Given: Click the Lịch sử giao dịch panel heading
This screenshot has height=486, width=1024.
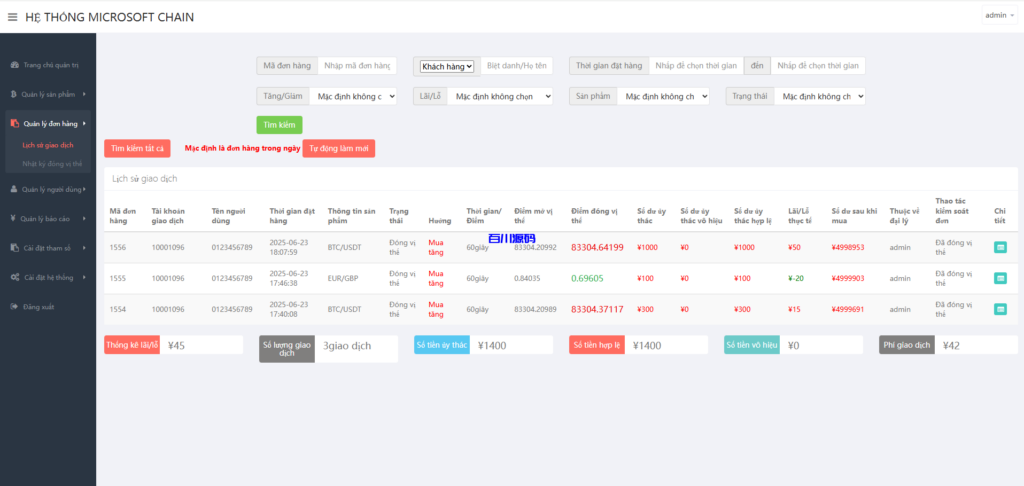Looking at the screenshot, I should pyautogui.click(x=144, y=178).
